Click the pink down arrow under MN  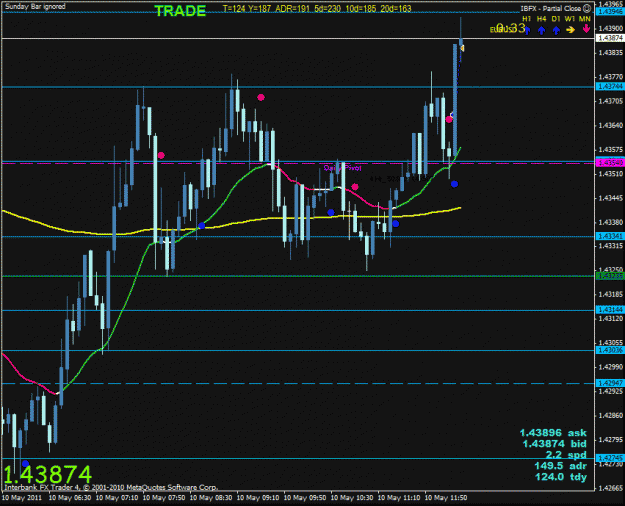click(x=586, y=29)
